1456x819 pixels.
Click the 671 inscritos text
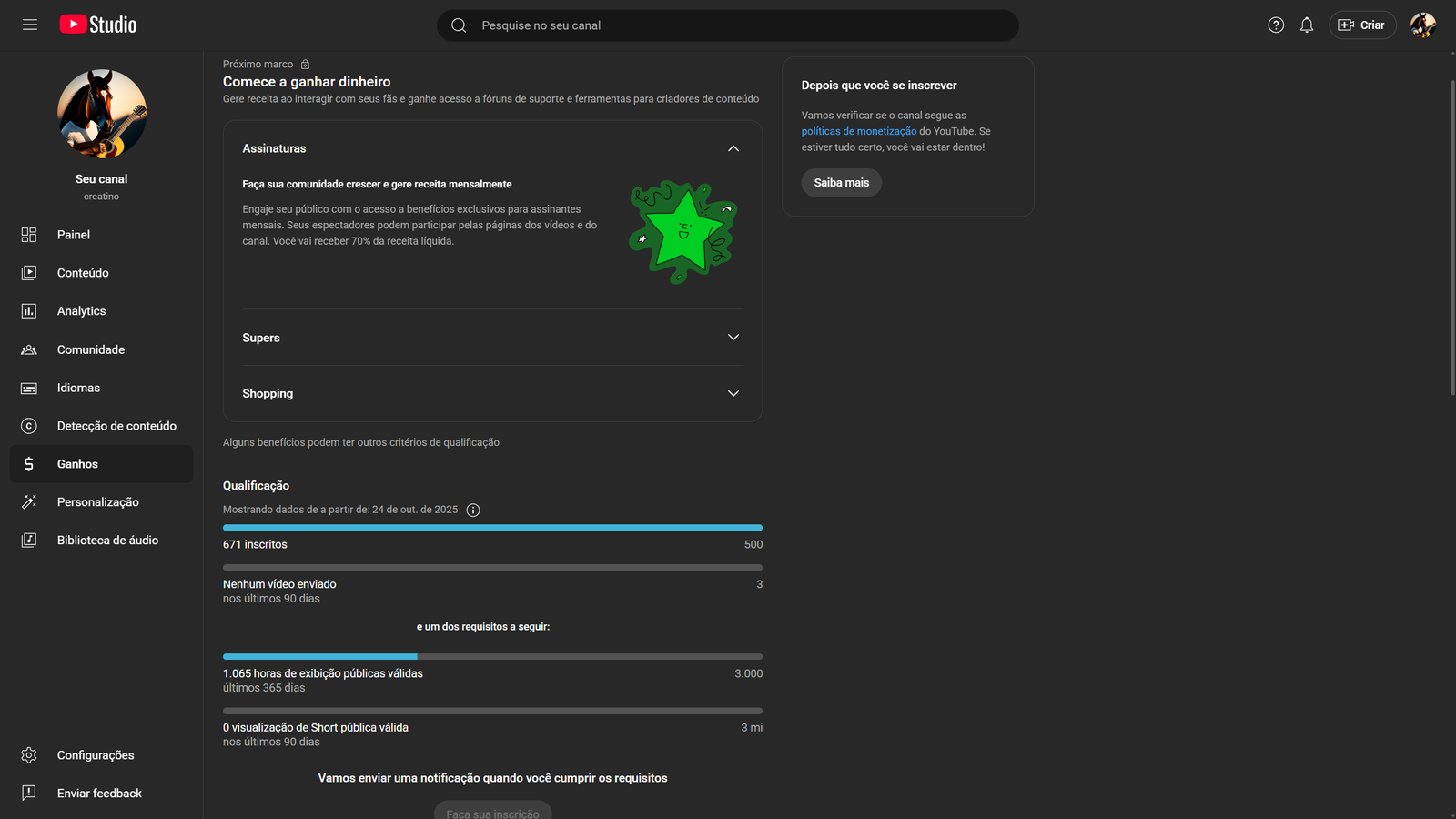tap(255, 544)
